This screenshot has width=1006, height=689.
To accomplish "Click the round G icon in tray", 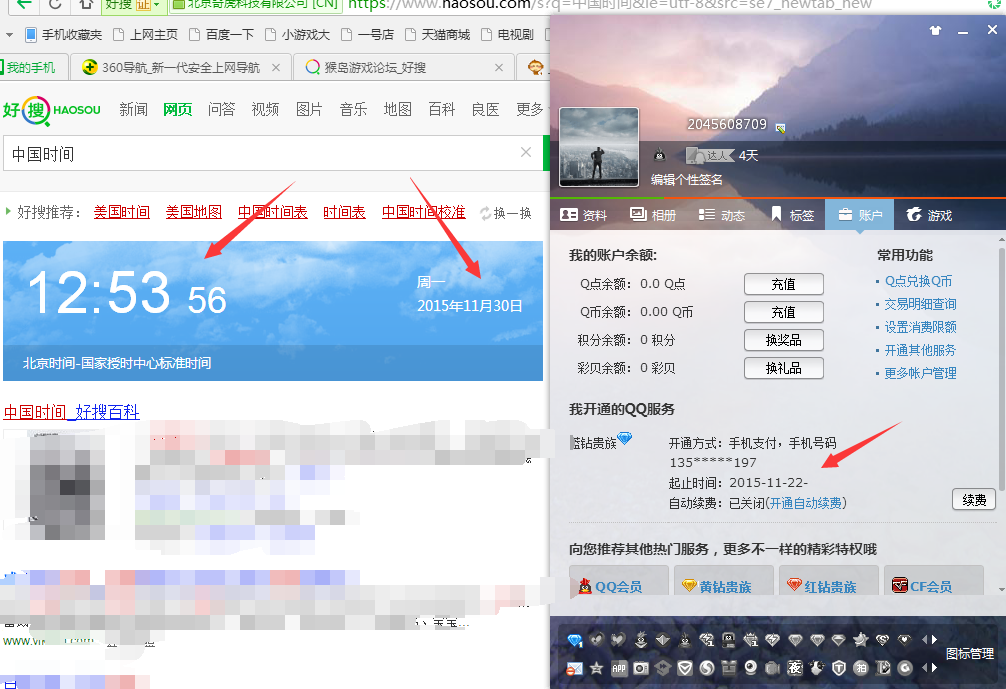I will click(x=905, y=668).
